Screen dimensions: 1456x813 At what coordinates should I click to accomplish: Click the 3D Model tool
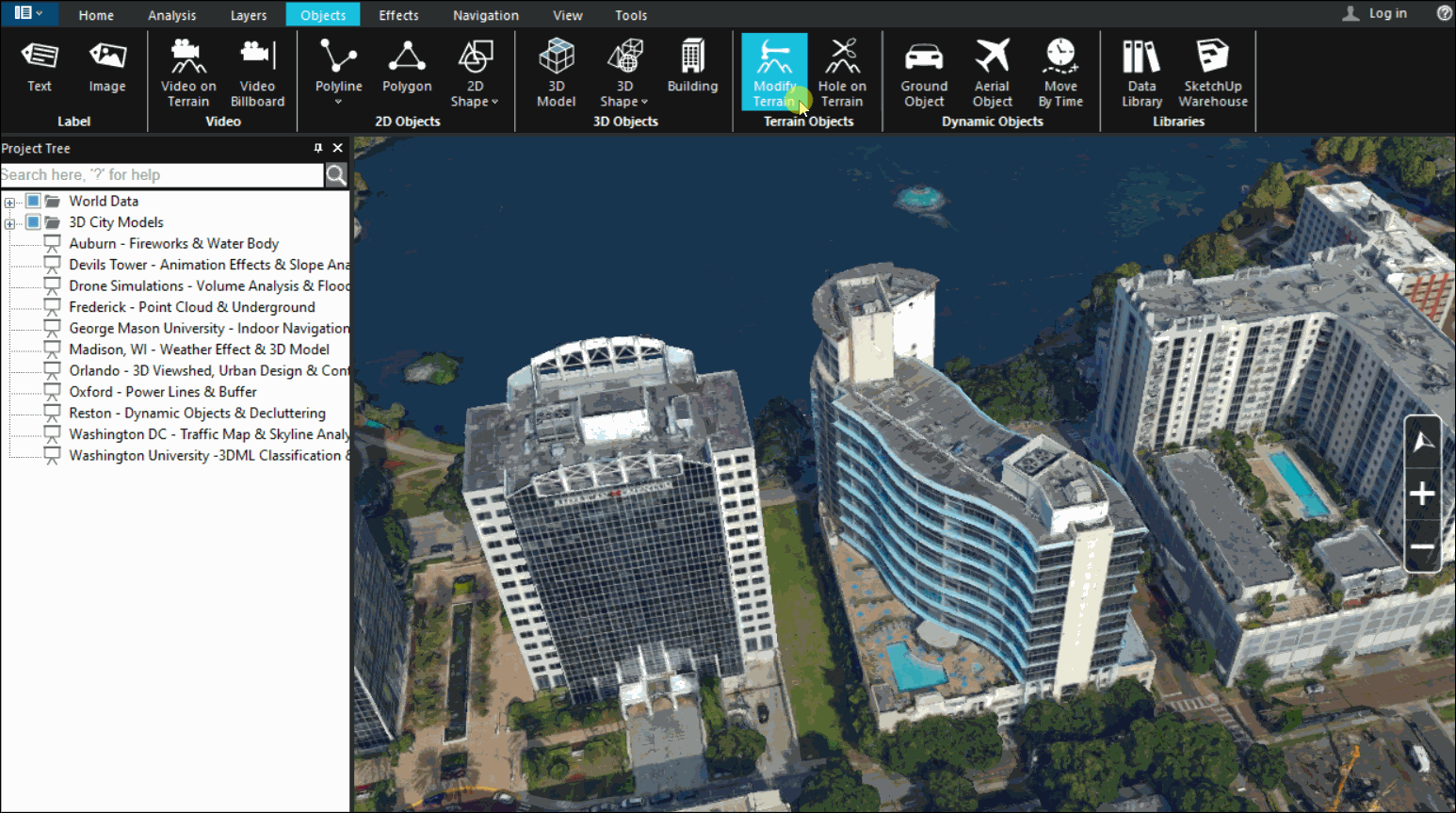click(557, 73)
